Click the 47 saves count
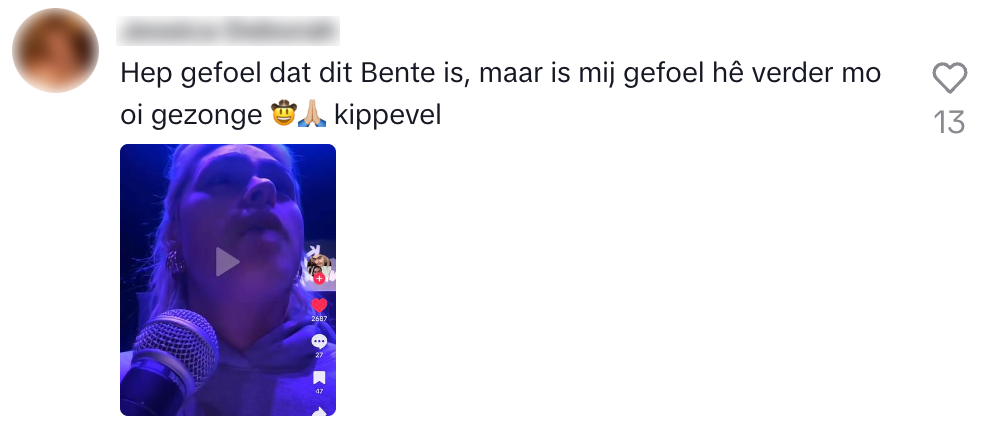Screen dimensions: 982x422 (319, 391)
